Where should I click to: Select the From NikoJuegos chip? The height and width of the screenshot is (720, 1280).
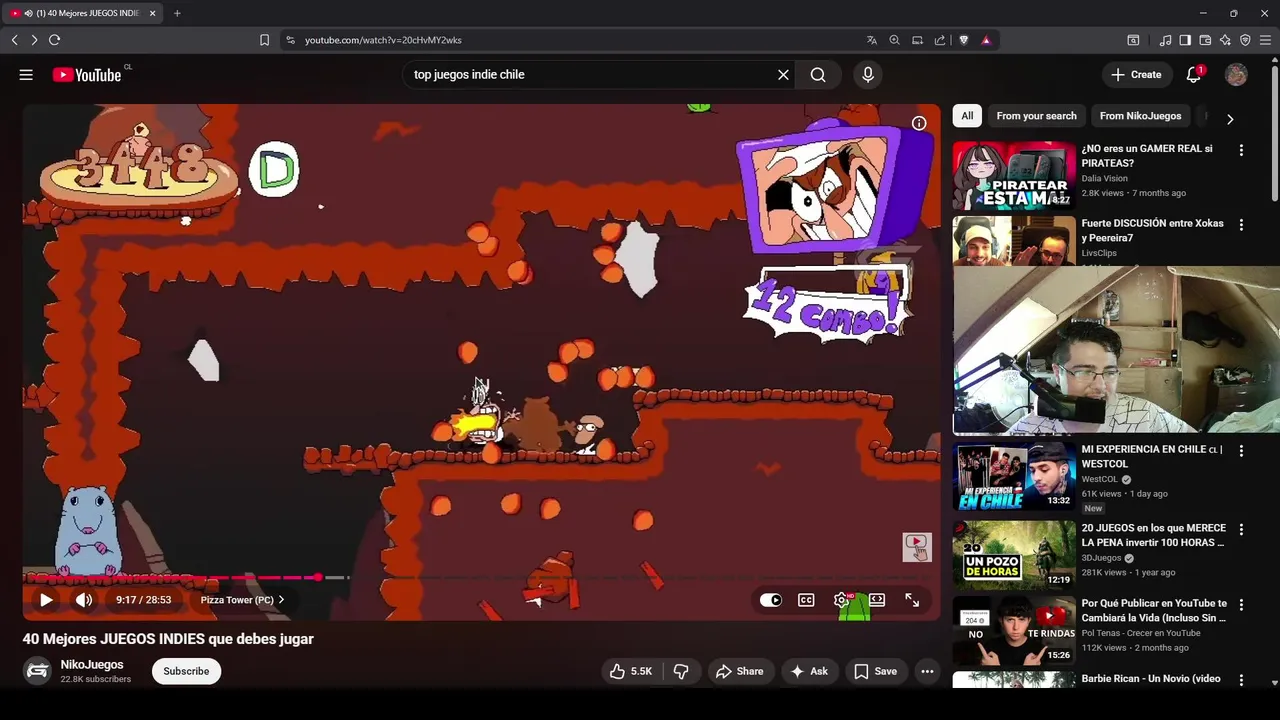(1140, 116)
